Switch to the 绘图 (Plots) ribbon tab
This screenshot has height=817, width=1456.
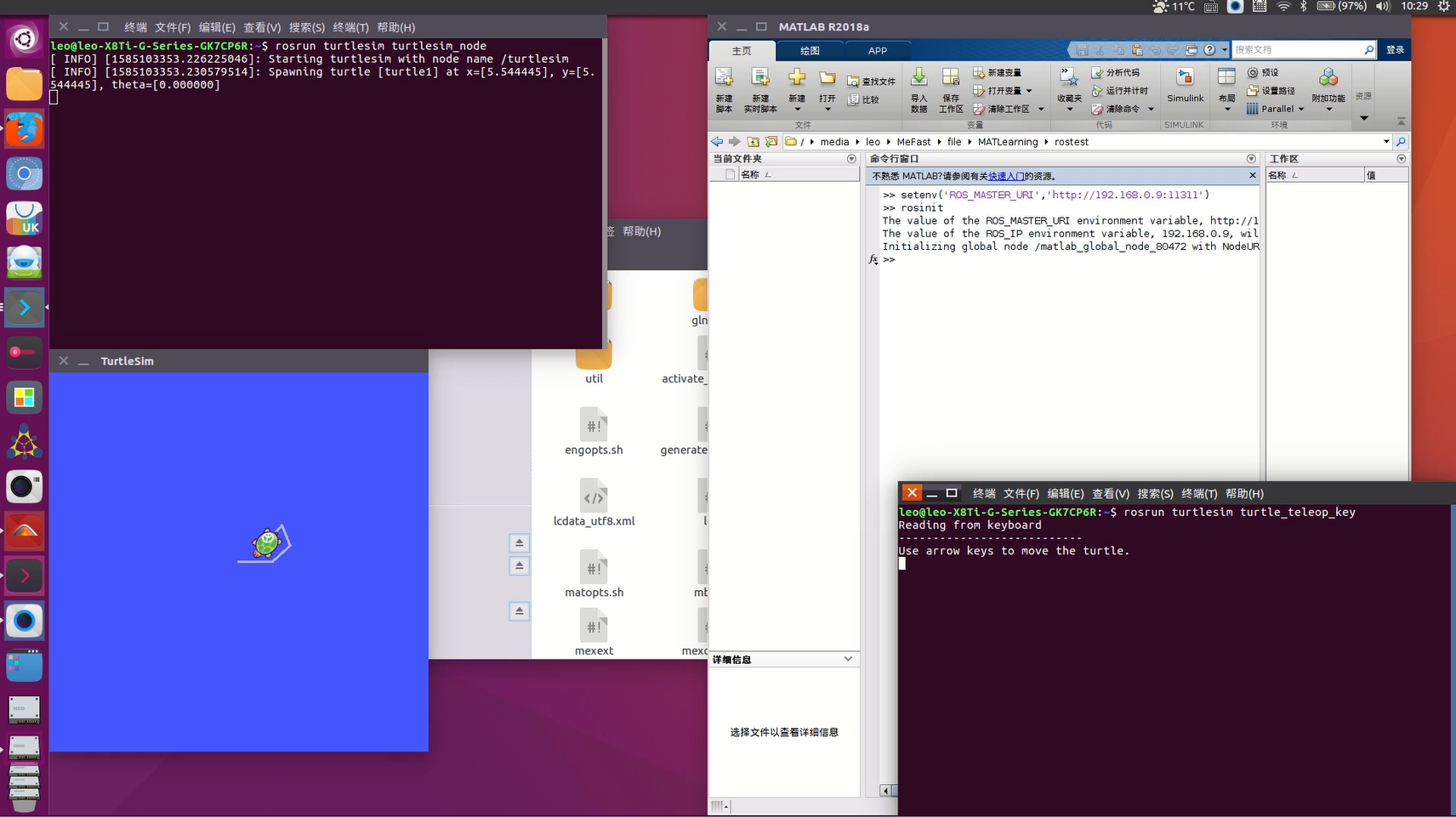(x=810, y=51)
